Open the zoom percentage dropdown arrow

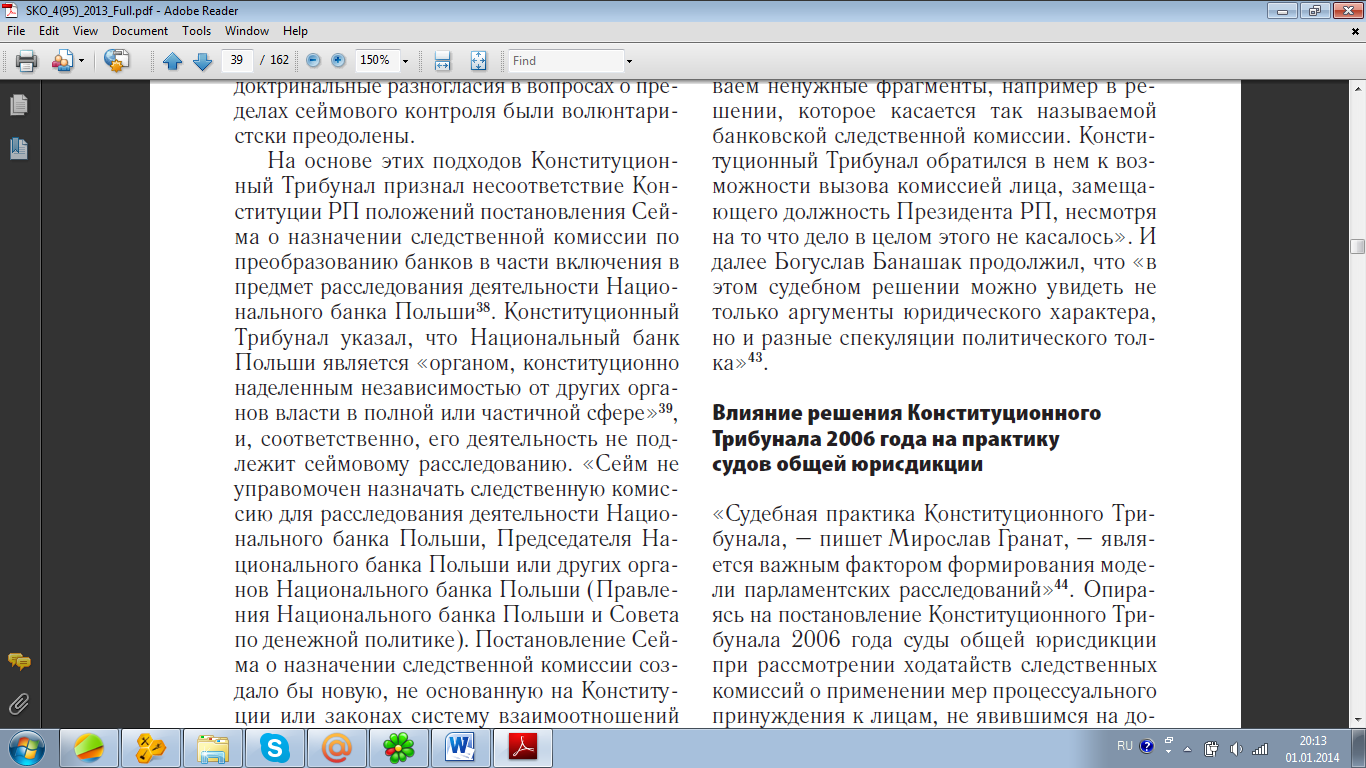coord(405,61)
